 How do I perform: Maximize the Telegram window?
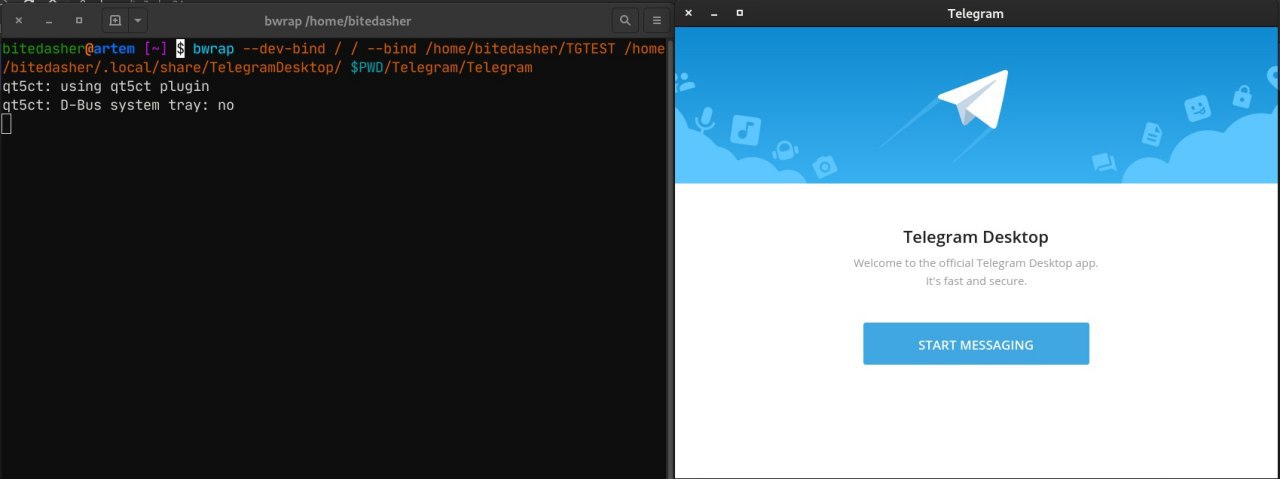tap(739, 13)
